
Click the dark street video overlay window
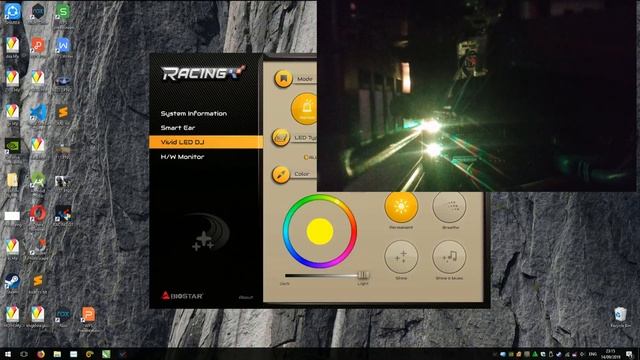477,96
